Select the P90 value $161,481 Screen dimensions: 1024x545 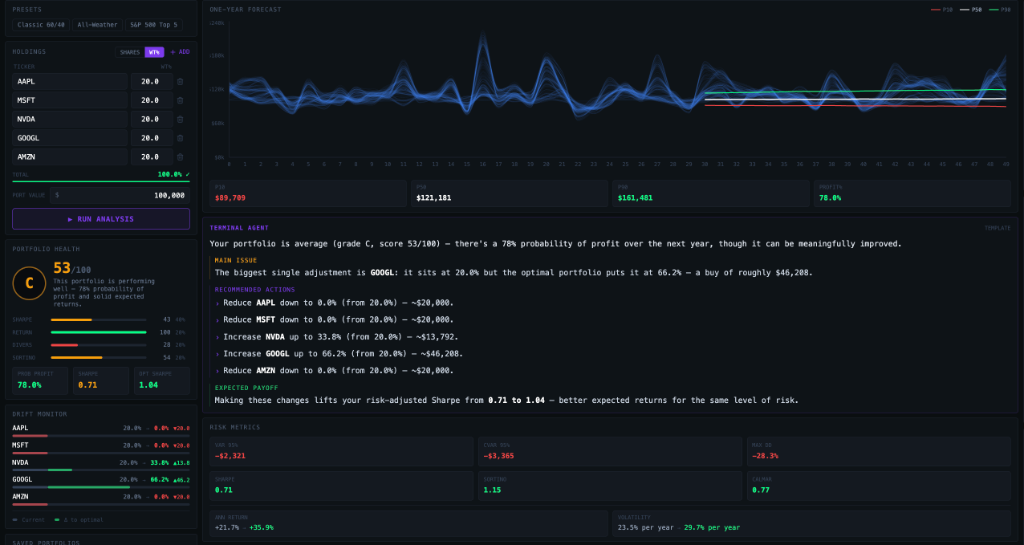click(635, 198)
